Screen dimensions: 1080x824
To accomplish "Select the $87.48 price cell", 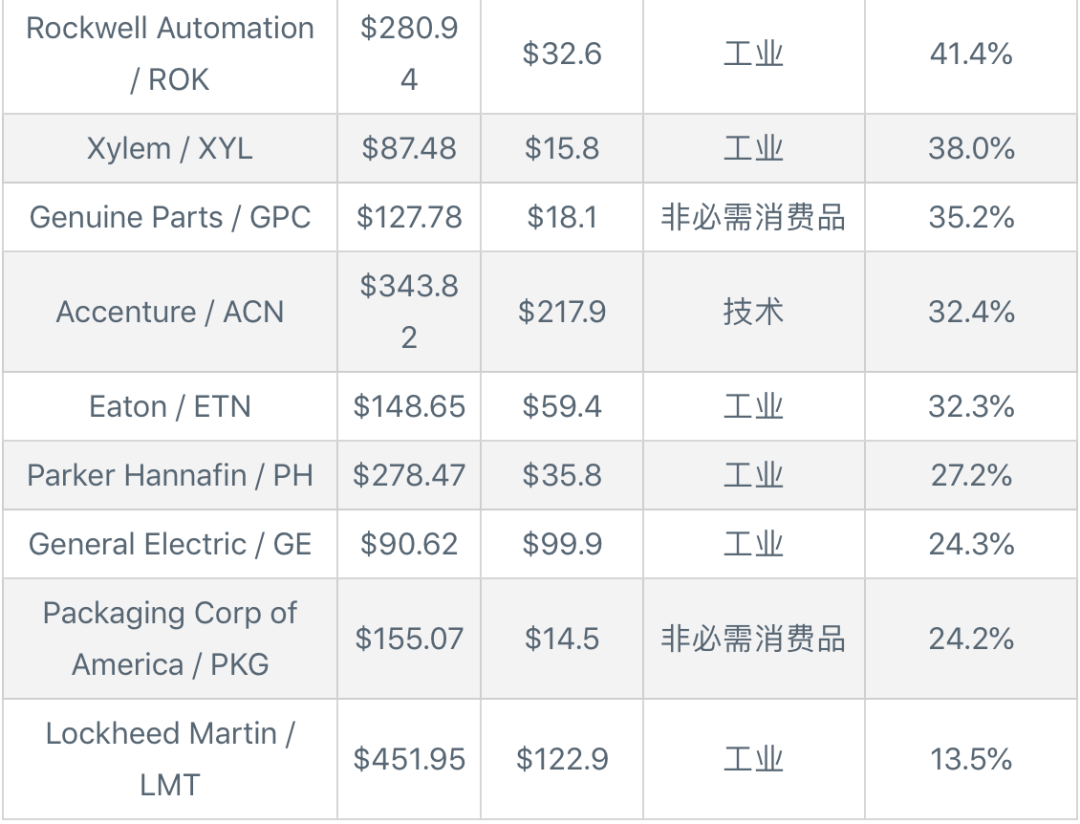I will pos(409,148).
